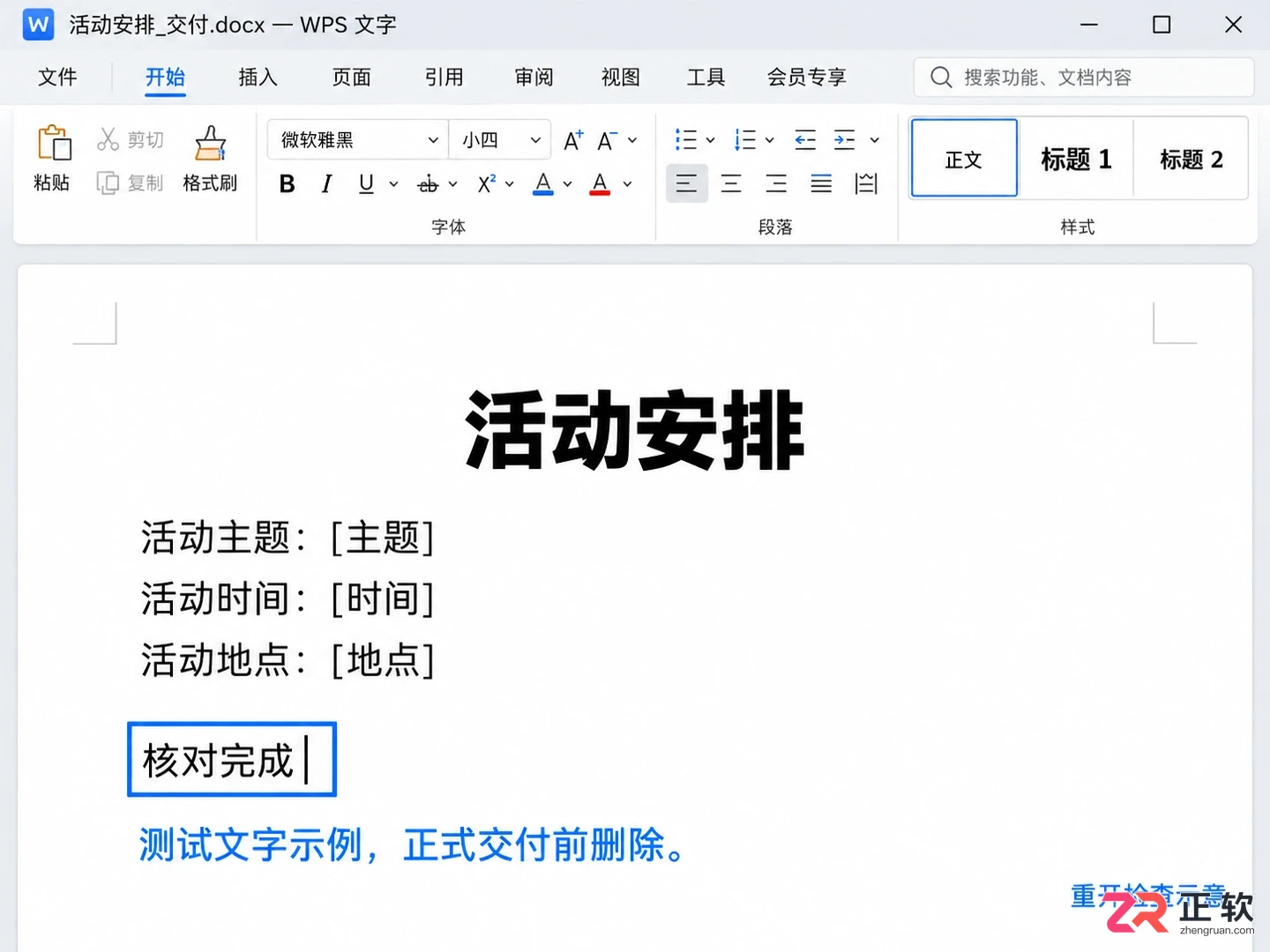Image resolution: width=1270 pixels, height=952 pixels.
Task: Apply superscript formatting
Action: 486,183
